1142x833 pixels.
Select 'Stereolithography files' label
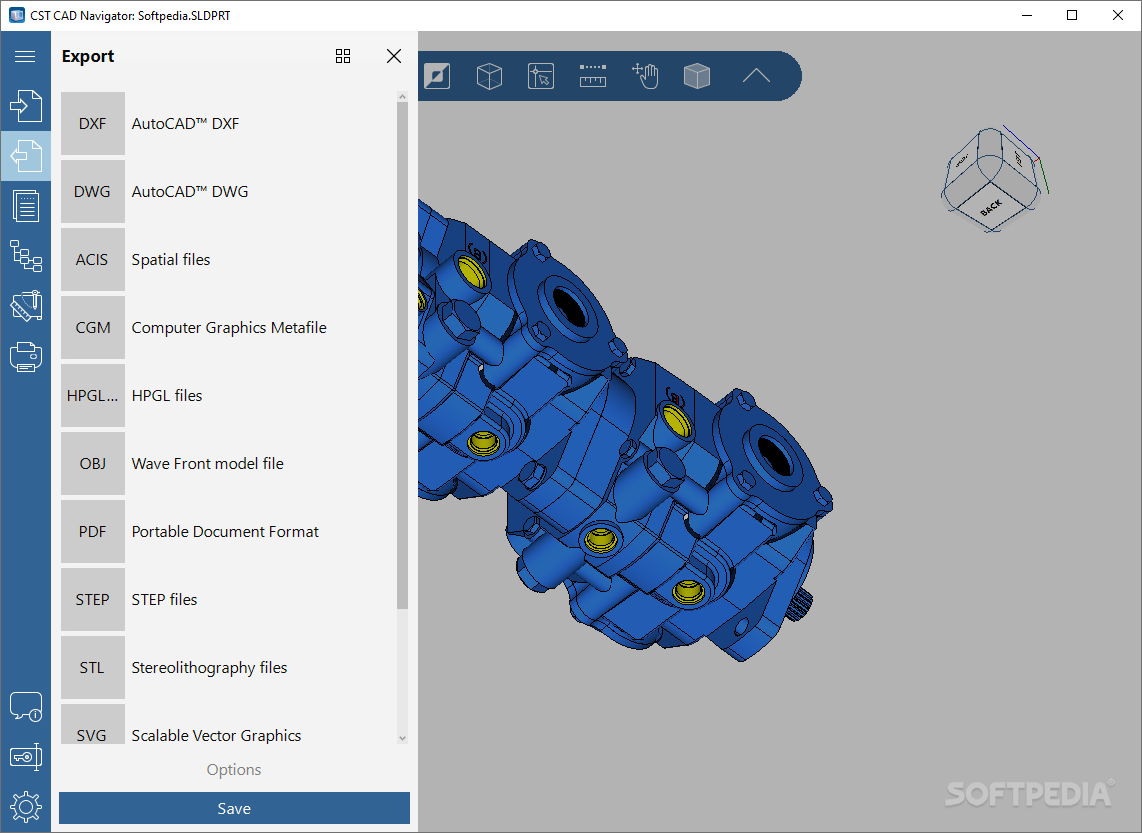[x=209, y=668]
